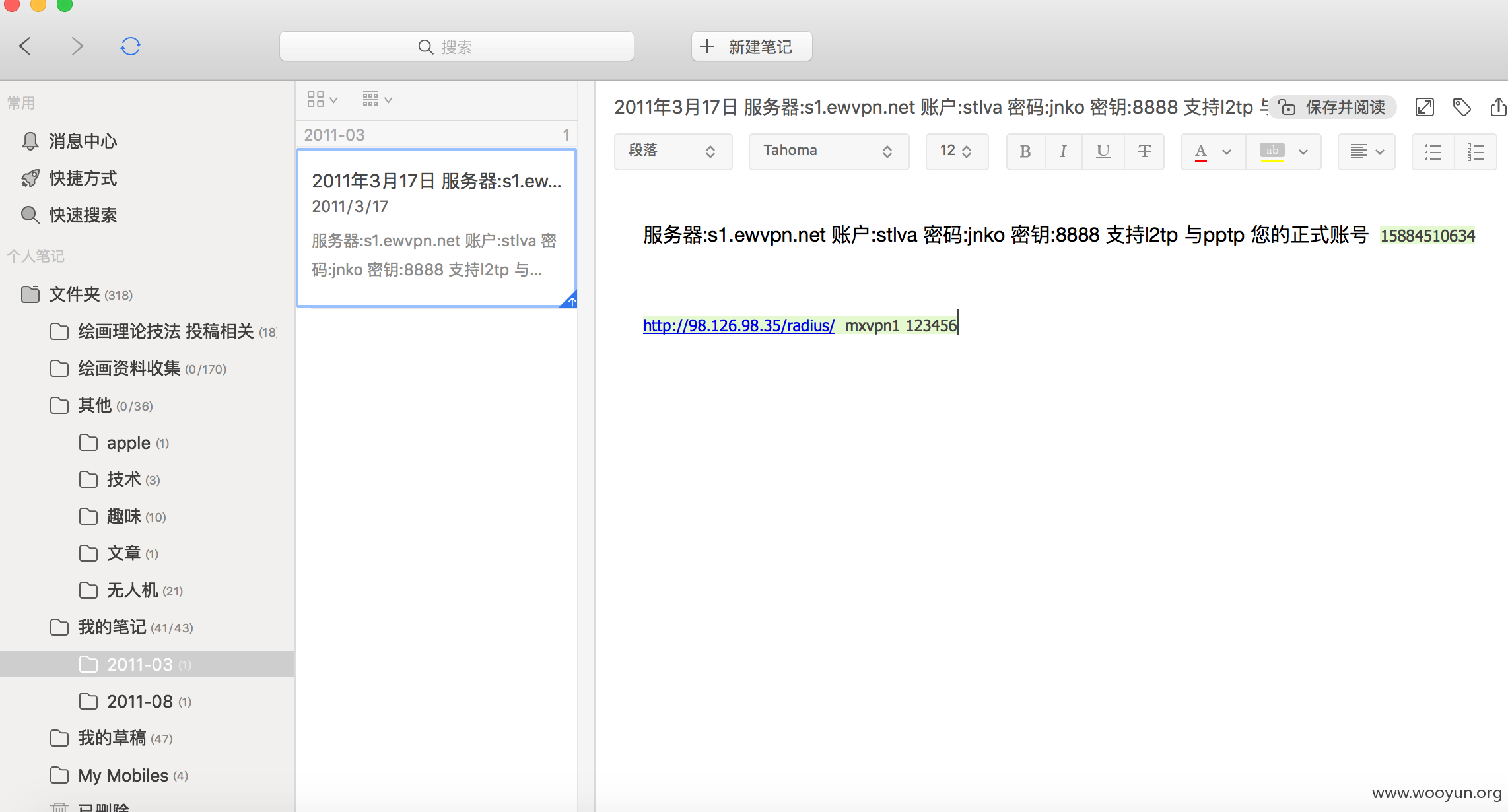Insert a numbered list
The width and height of the screenshot is (1508, 812).
1476,152
